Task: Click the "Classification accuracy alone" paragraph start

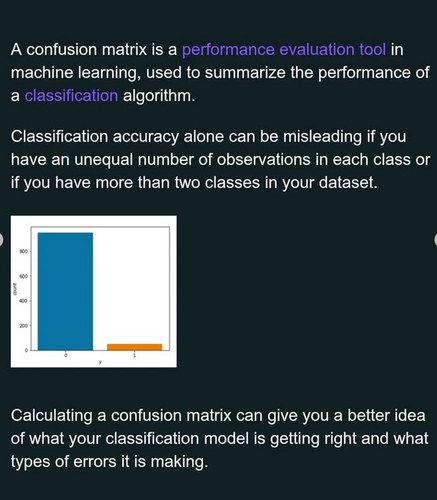Action: 96,137
